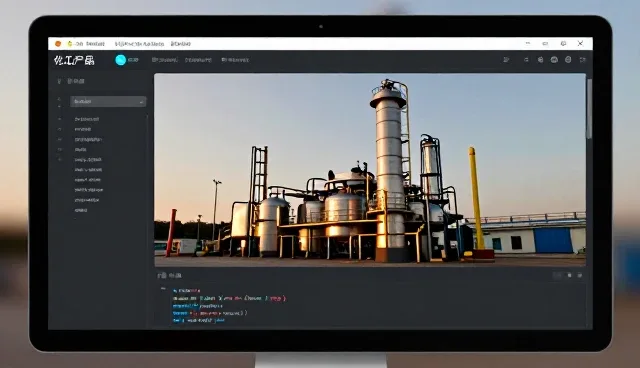Click the round chart icon in the header toolbar
Screen dimensions: 640x368
click(554, 60)
